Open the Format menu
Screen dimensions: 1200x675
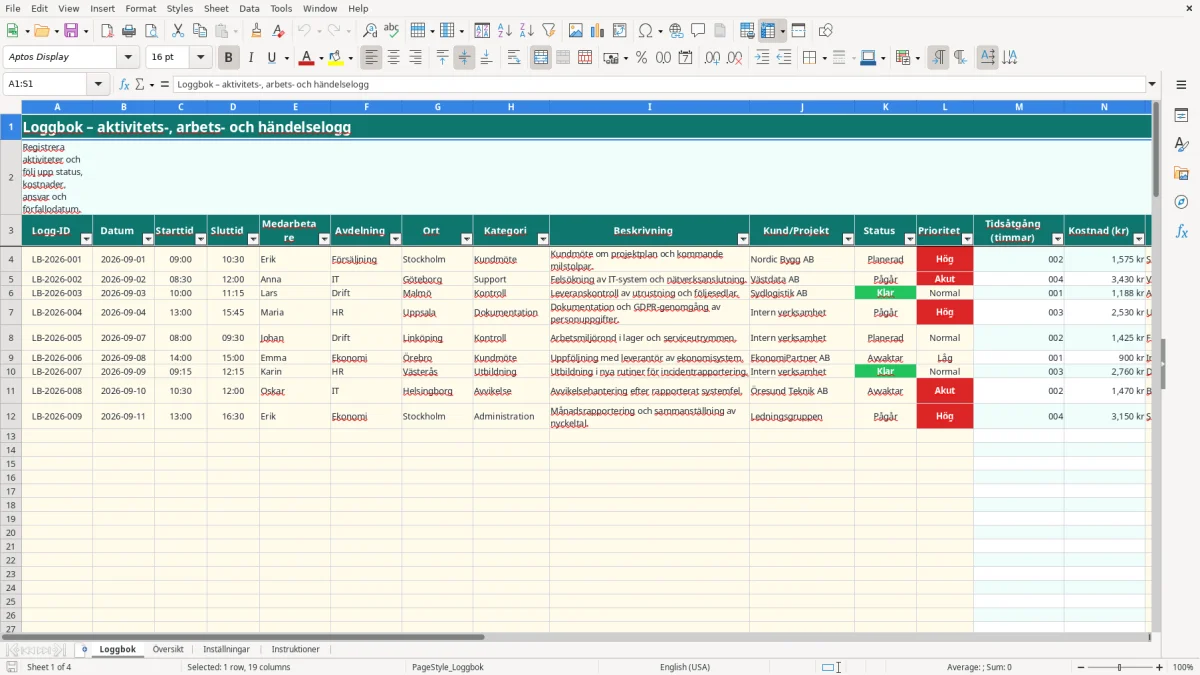pos(141,8)
